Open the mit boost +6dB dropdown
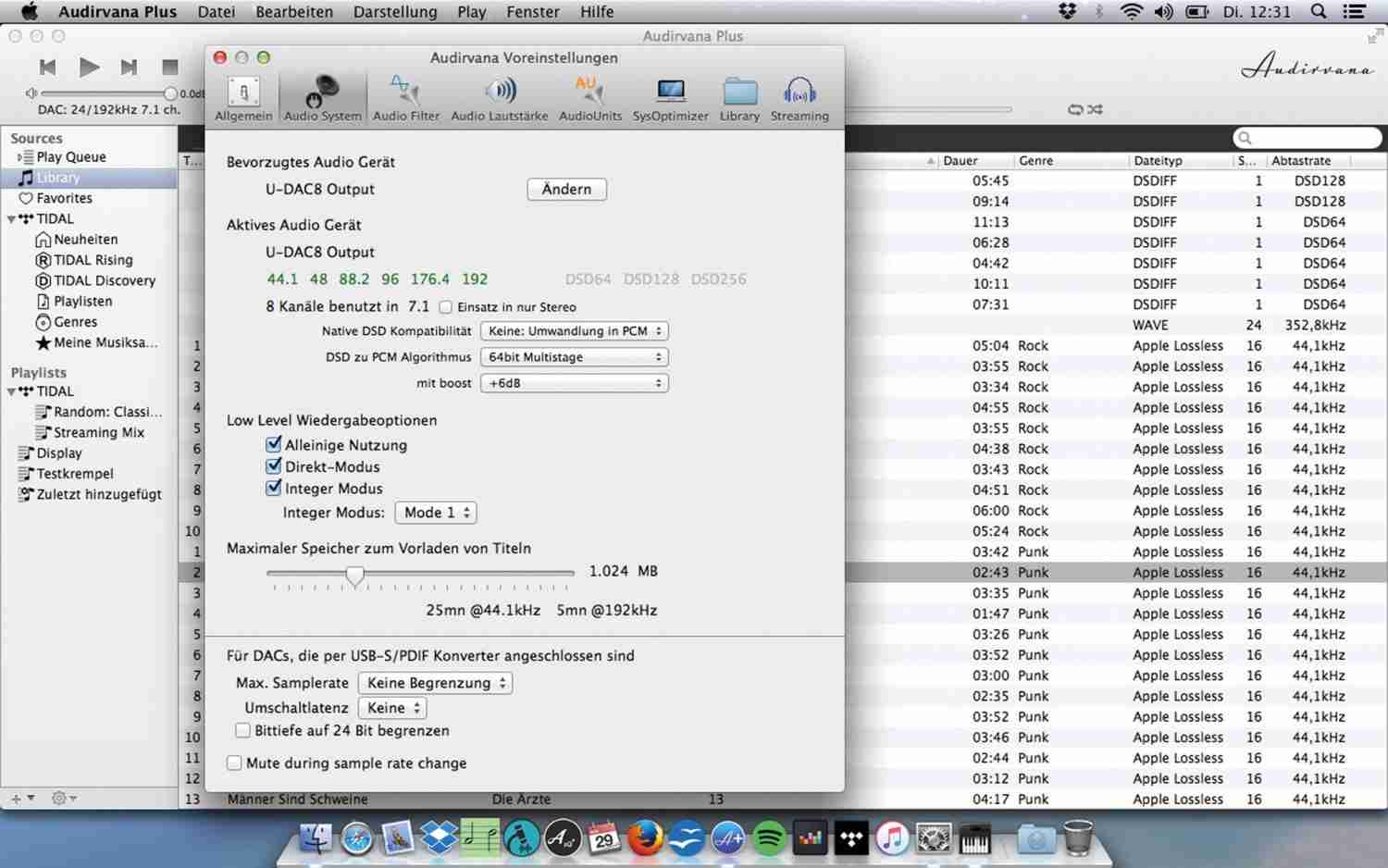The width and height of the screenshot is (1388, 868). 574,382
